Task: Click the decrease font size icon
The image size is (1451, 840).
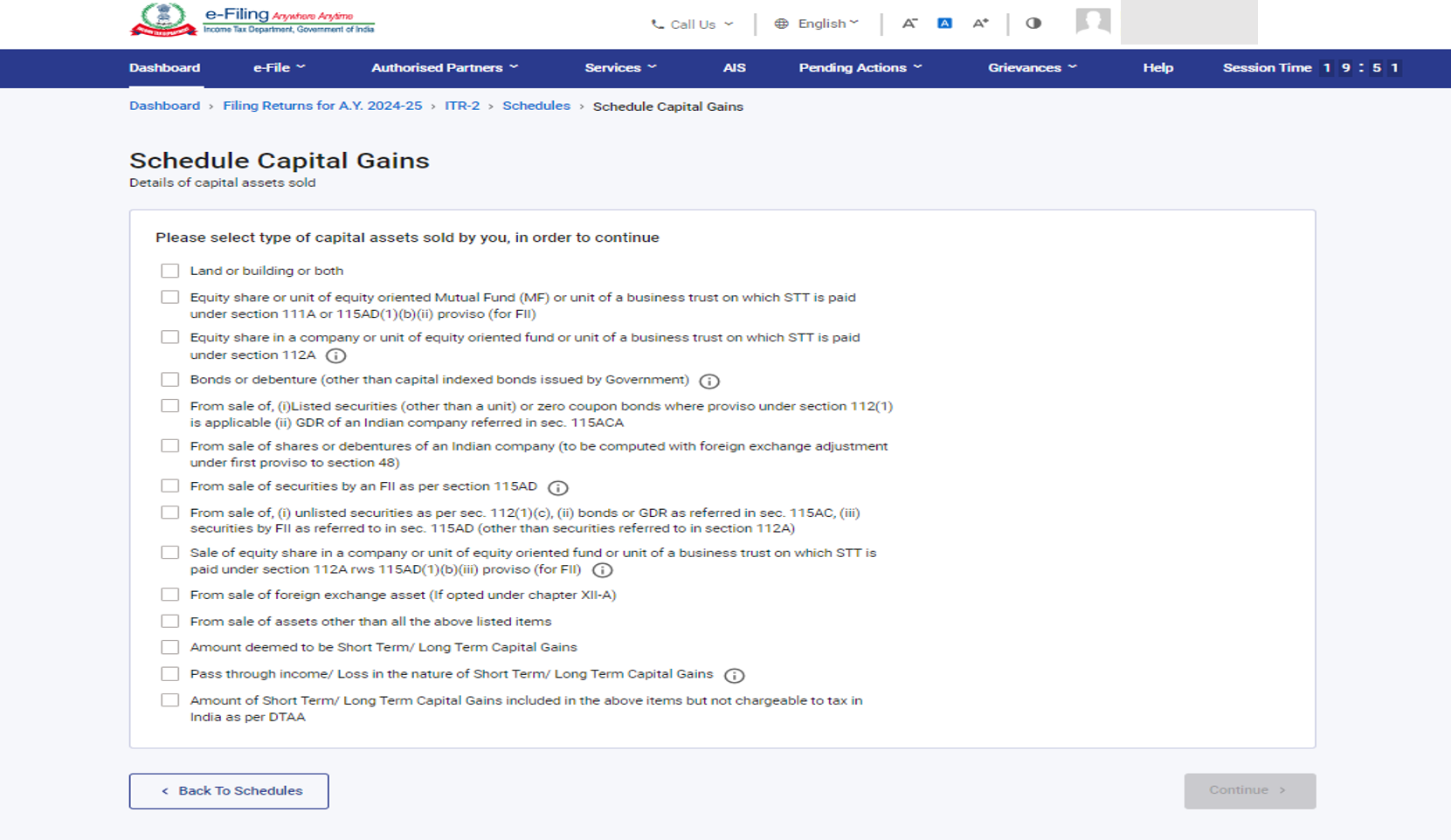Action: 909,24
